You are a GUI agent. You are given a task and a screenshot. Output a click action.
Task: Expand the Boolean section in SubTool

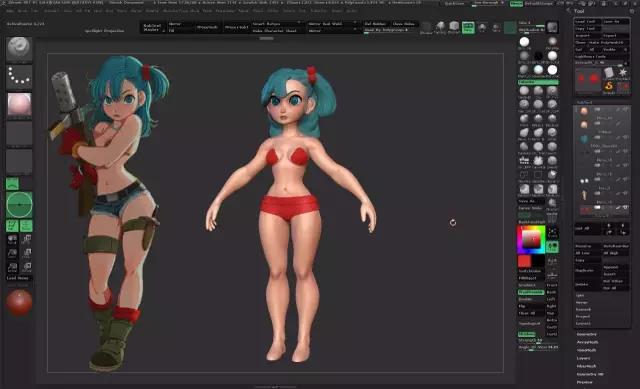(583, 309)
